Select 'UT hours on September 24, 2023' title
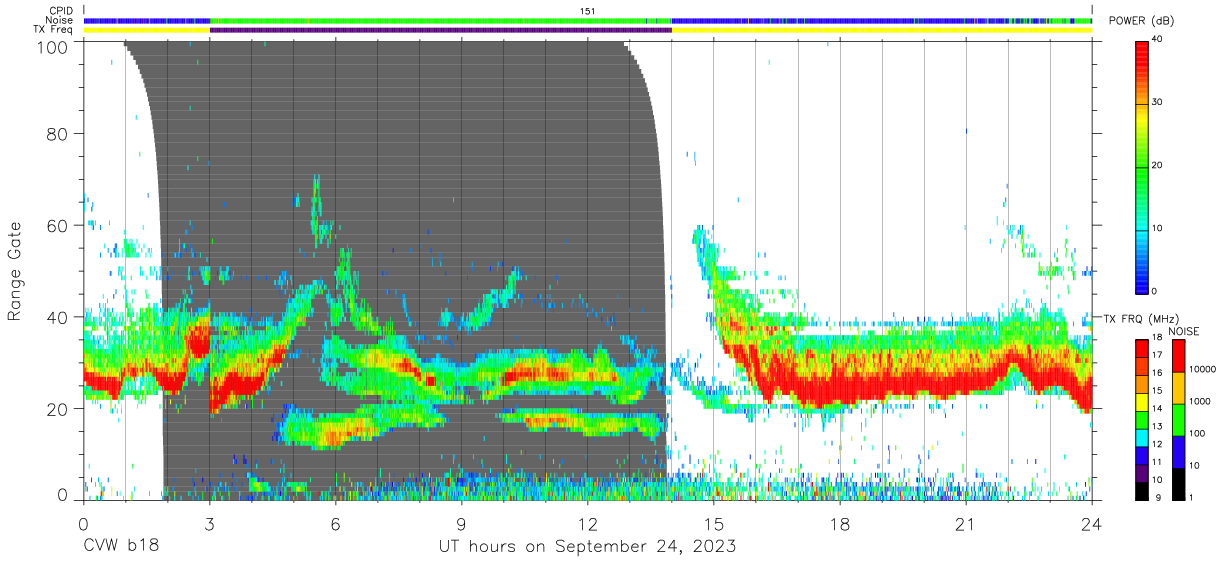The width and height of the screenshot is (1228, 567). 588,547
